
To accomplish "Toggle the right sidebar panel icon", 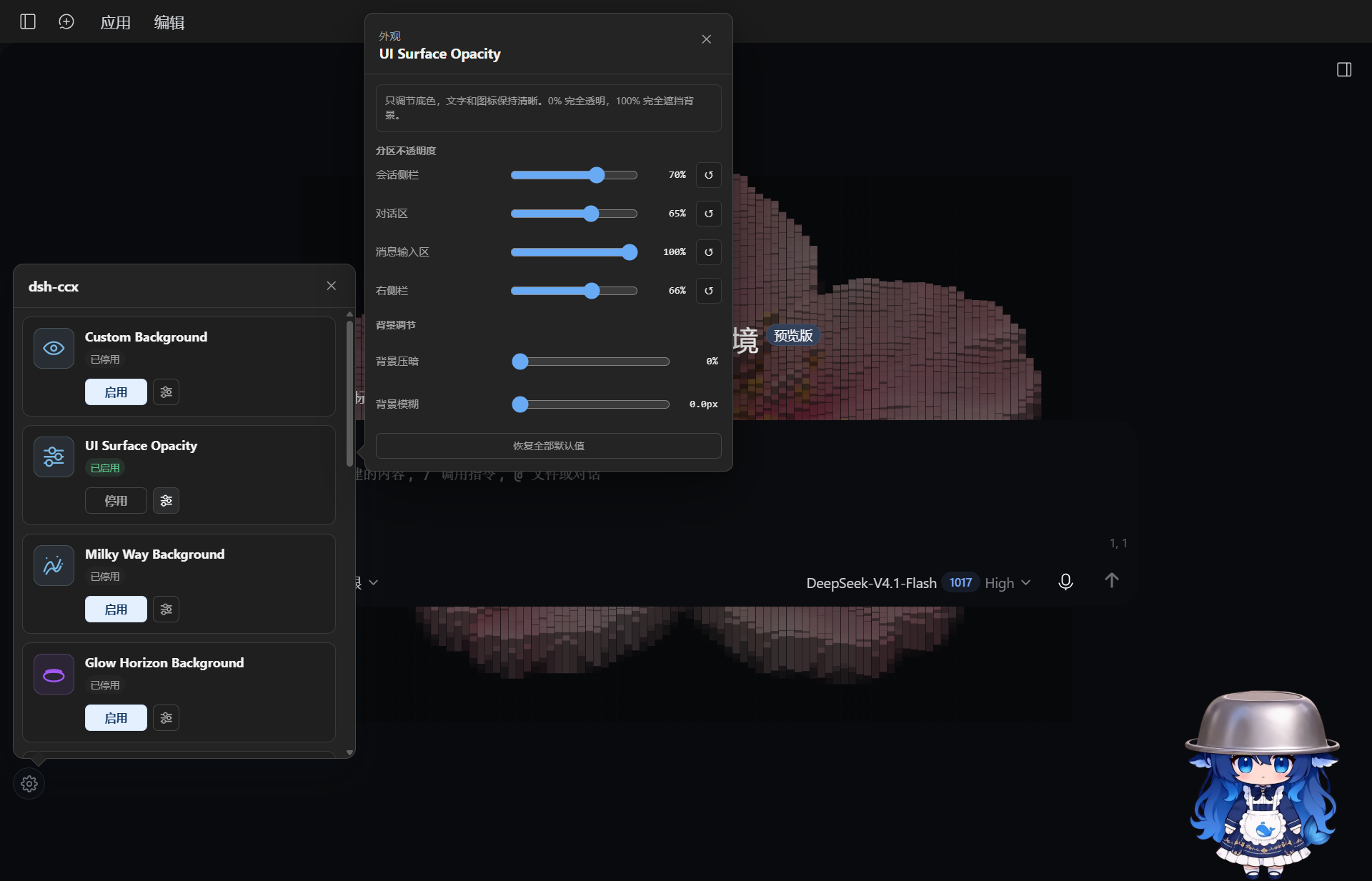I will click(x=1344, y=69).
